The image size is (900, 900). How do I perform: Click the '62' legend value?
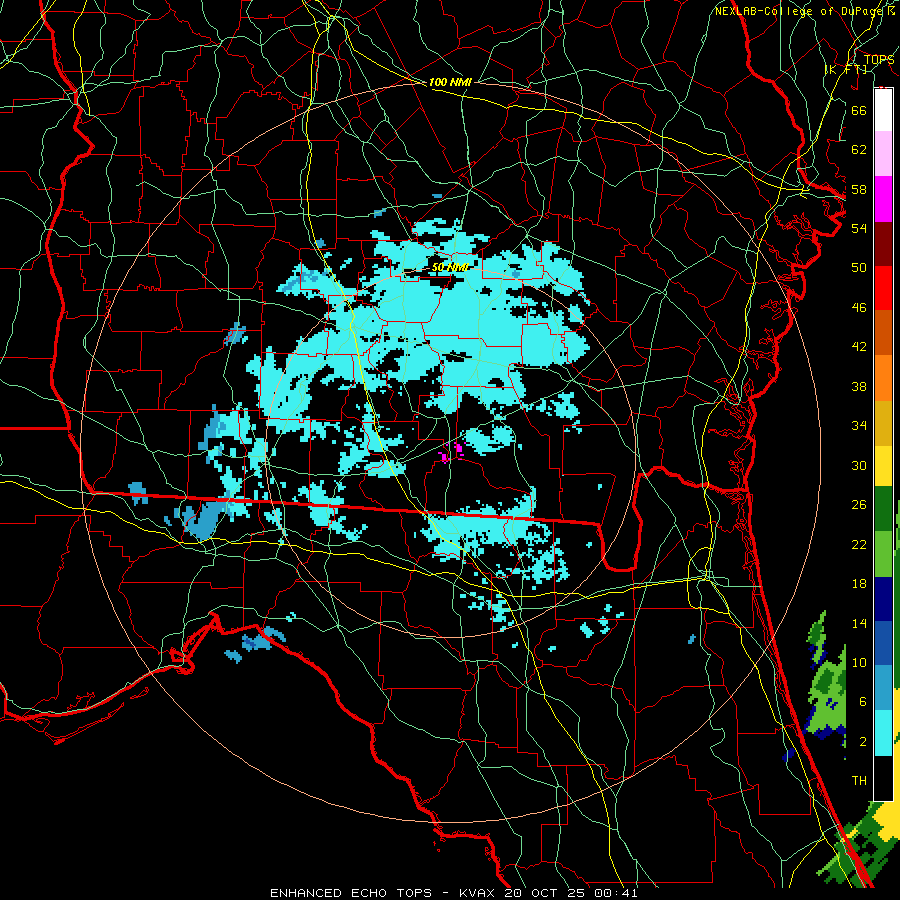pos(859,150)
